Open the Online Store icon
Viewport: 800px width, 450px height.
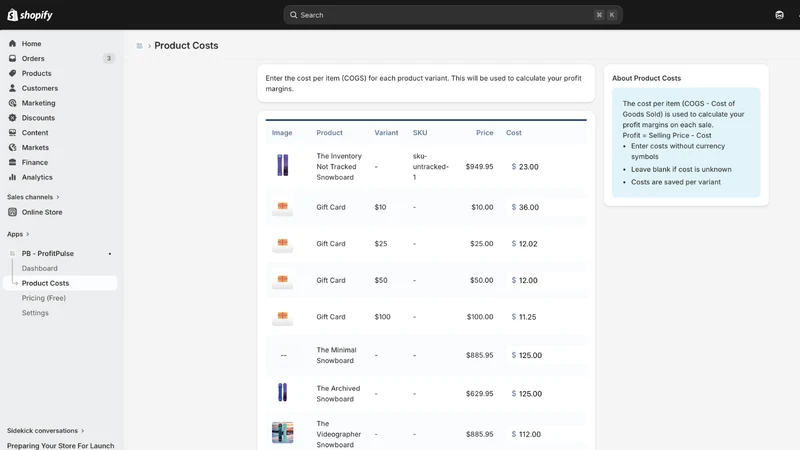(12, 212)
